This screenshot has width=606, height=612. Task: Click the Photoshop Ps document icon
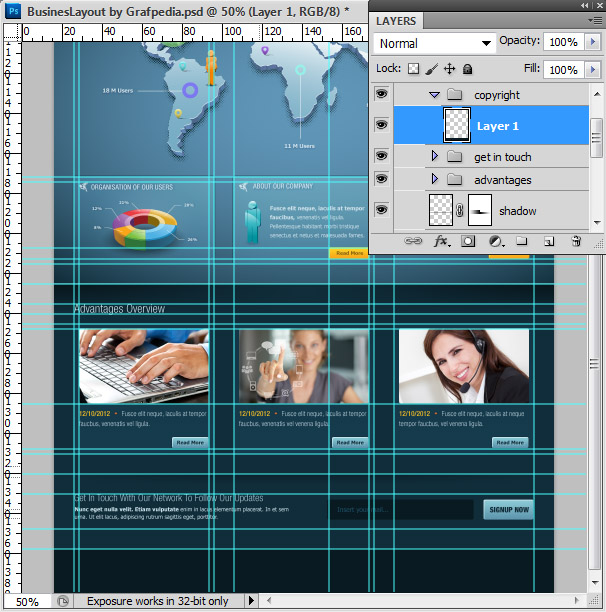click(x=13, y=11)
